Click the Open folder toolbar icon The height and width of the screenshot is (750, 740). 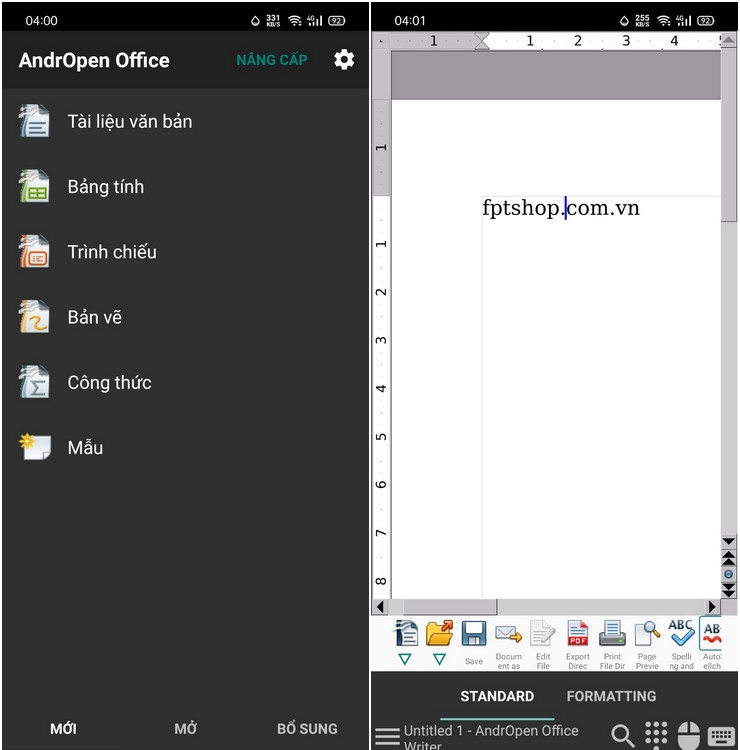pos(439,633)
